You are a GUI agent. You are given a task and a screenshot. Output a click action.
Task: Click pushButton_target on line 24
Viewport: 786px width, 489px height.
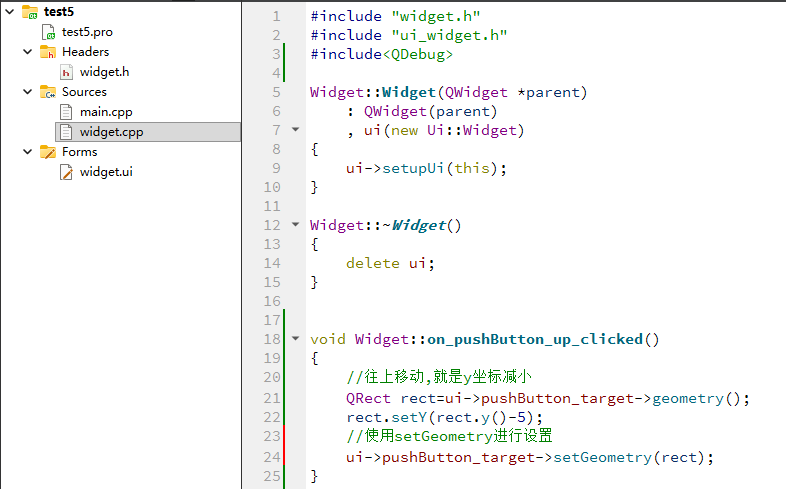tap(459, 457)
